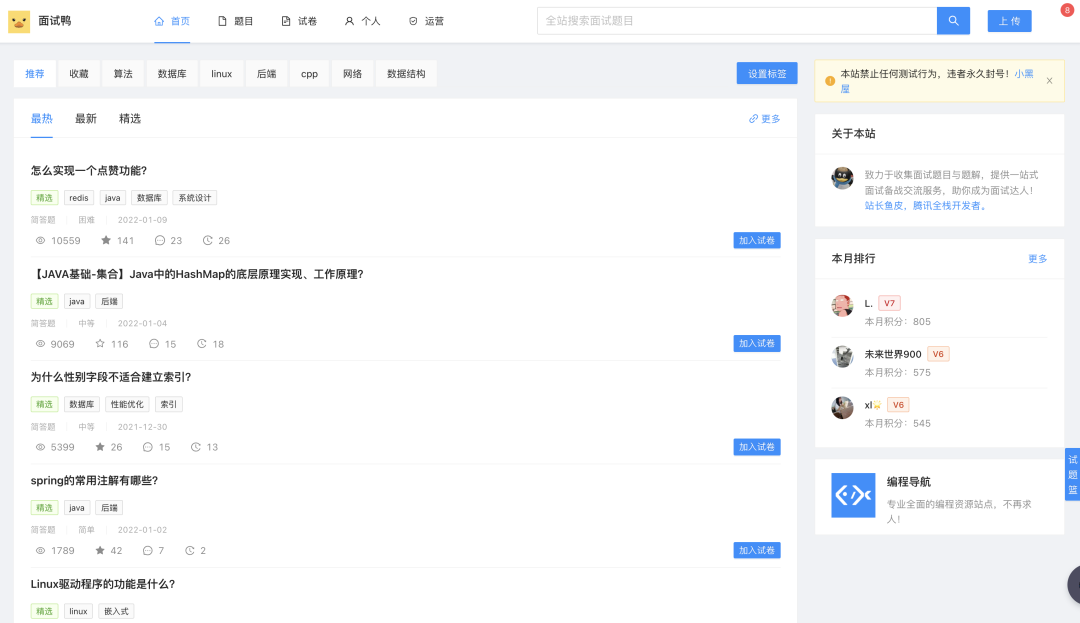Dismiss the warning banner with X
Image resolution: width=1080 pixels, height=623 pixels.
[x=1049, y=81]
